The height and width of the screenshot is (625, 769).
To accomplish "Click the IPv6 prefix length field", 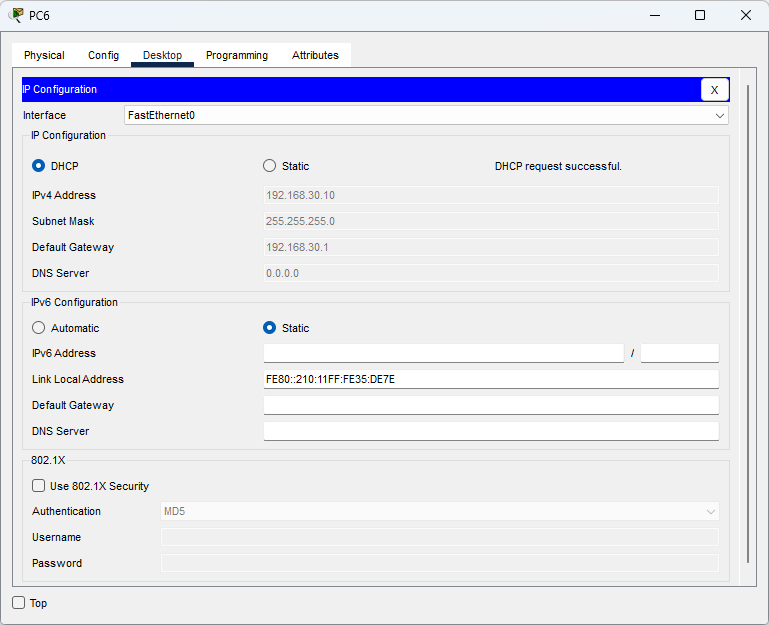I will point(679,353).
